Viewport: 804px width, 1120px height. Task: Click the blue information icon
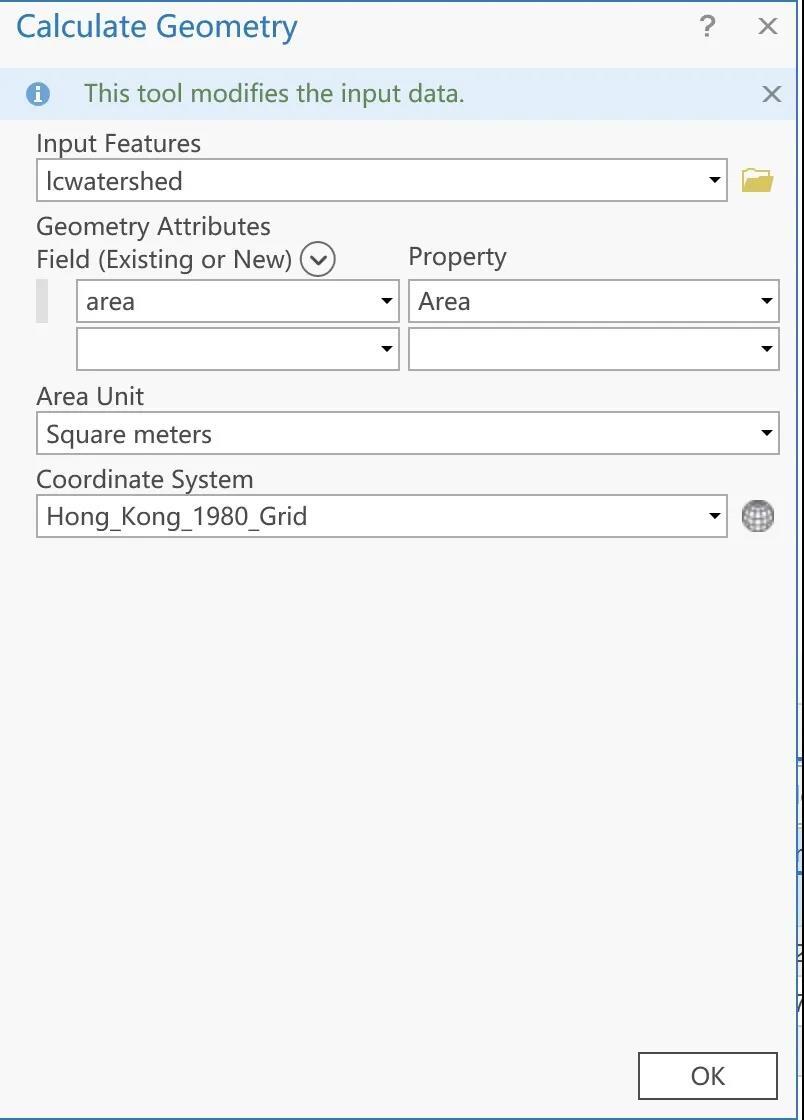coord(38,94)
